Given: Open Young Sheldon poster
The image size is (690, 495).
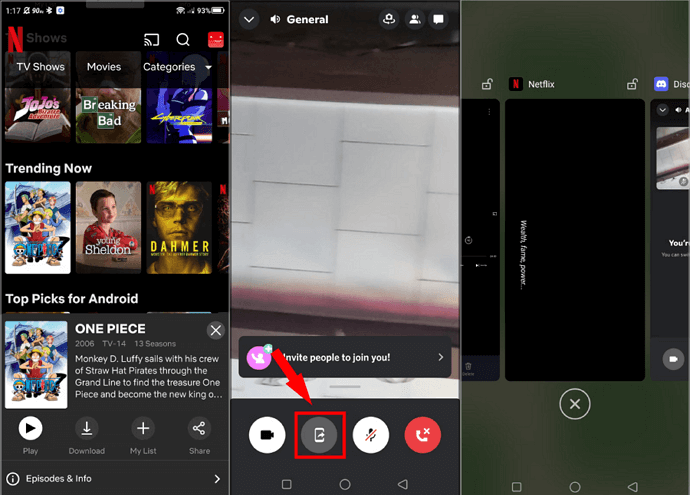Looking at the screenshot, I should (108, 227).
